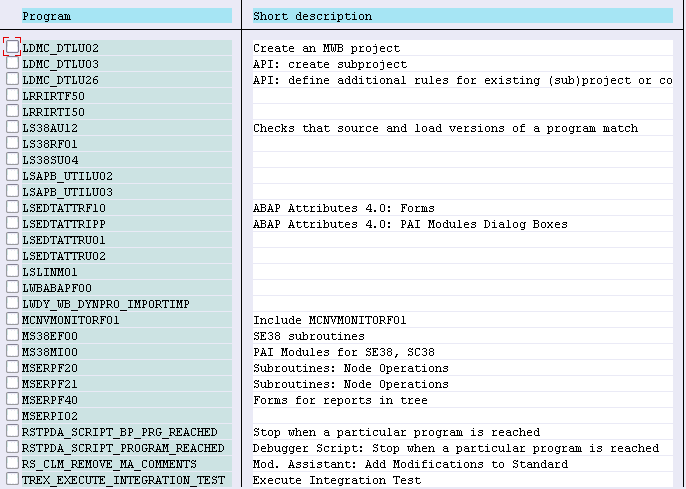The width and height of the screenshot is (686, 489).
Task: Check the box next to LRRIRTI50
Action: click(12, 111)
